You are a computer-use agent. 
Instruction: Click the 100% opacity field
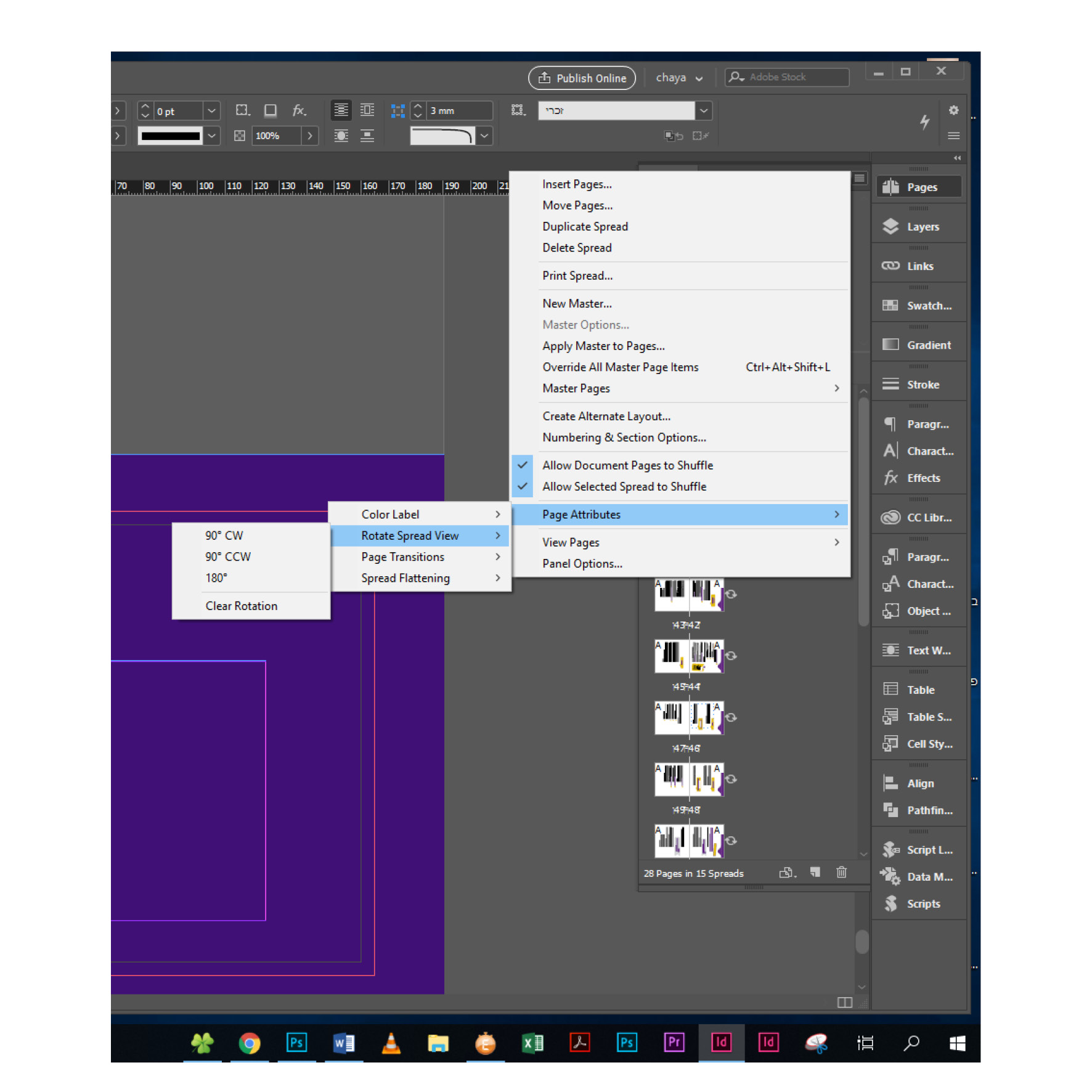(x=276, y=136)
